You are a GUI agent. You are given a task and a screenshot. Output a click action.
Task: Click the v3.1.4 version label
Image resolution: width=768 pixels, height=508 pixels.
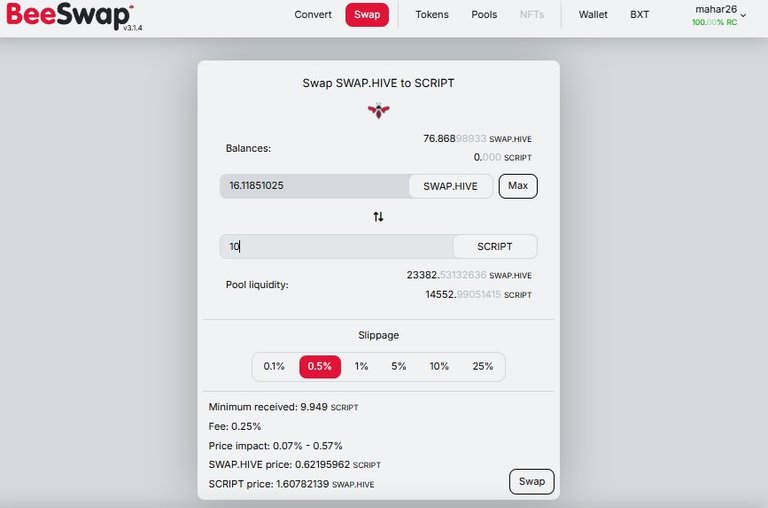pos(132,28)
